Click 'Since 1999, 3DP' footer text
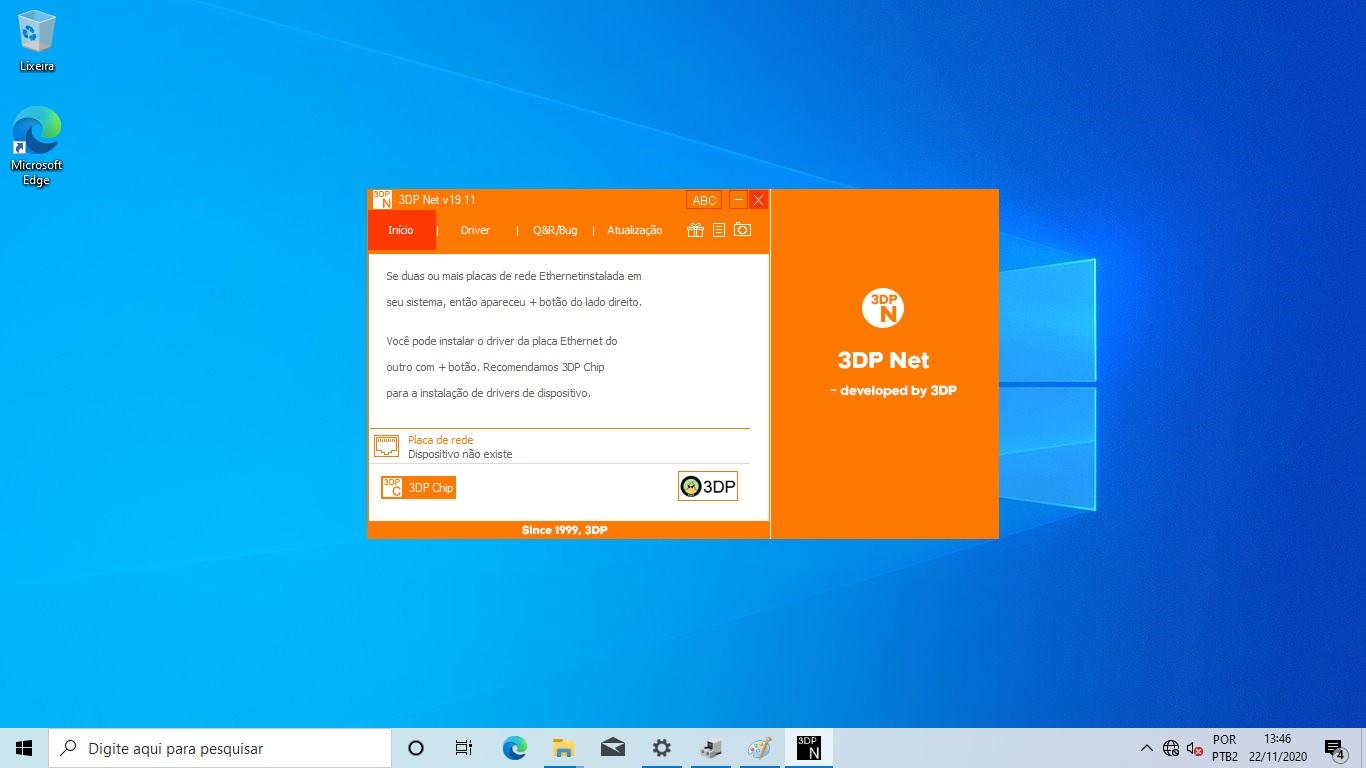 click(x=564, y=530)
